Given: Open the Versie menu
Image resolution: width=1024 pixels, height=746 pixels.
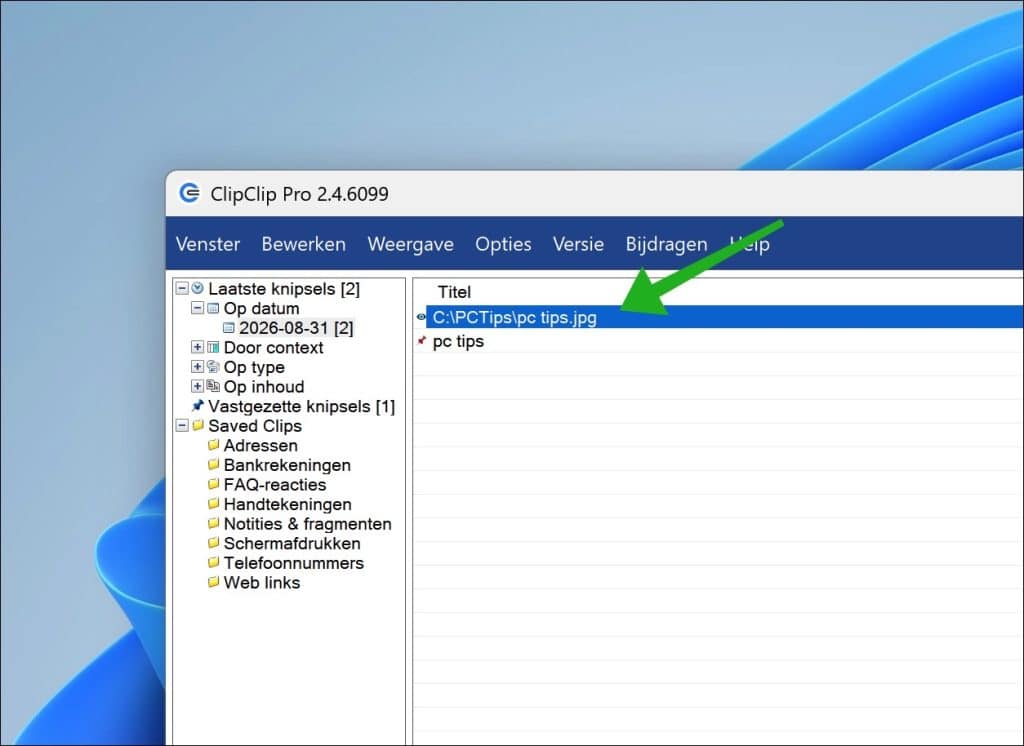Looking at the screenshot, I should (x=578, y=244).
